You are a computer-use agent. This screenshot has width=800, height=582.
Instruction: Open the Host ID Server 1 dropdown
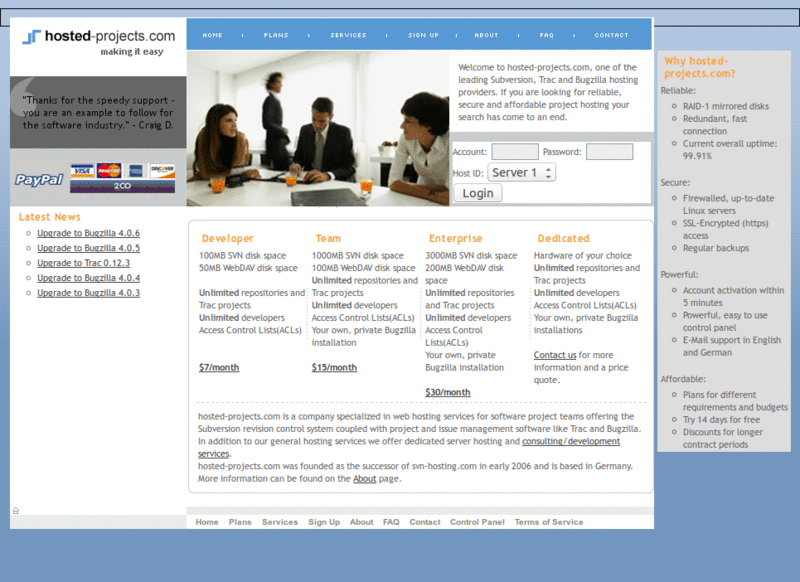point(521,172)
